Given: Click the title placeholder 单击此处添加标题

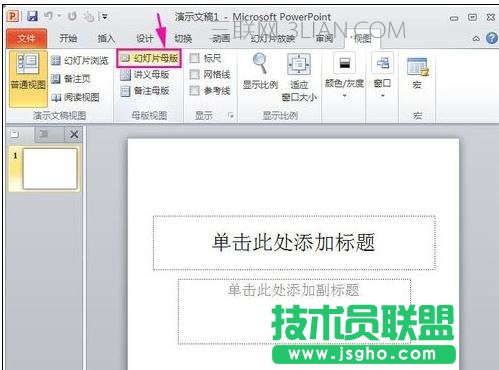Looking at the screenshot, I should (x=294, y=243).
